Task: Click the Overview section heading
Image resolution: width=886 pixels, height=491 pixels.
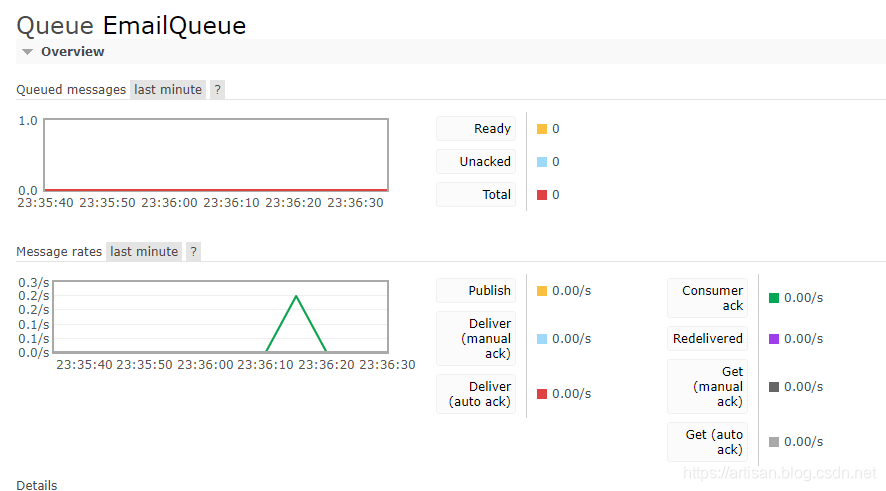Action: point(72,51)
